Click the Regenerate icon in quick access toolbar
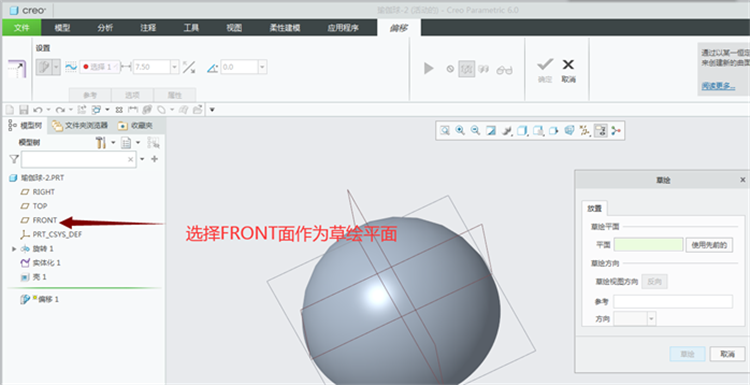 81,110
